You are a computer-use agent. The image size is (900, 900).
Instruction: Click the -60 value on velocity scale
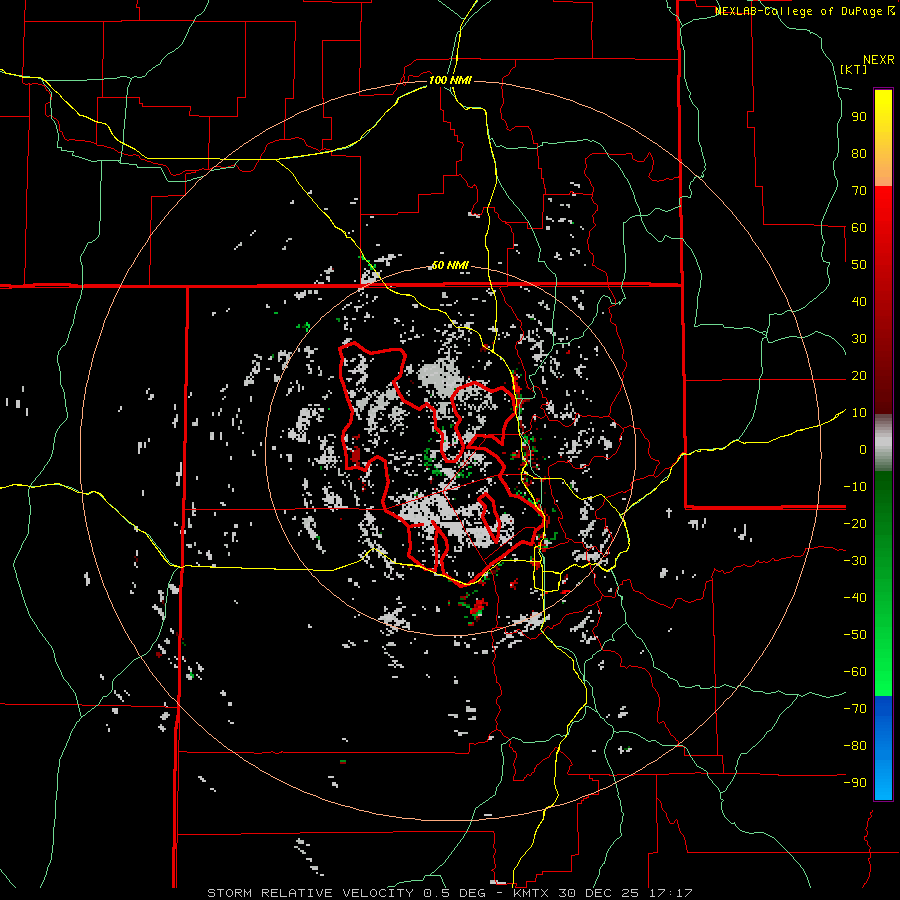coord(856,672)
